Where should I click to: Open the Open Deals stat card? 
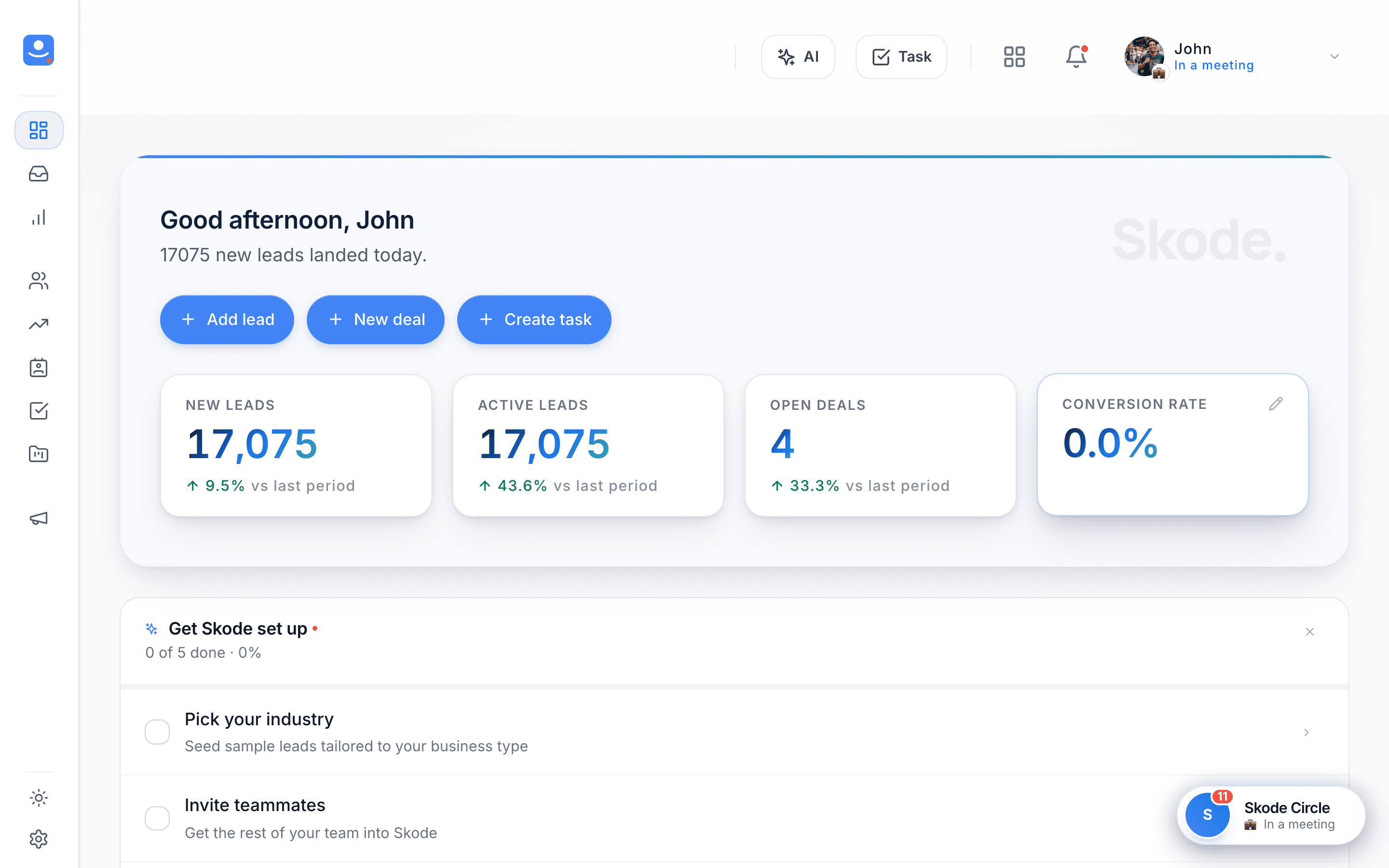point(881,446)
